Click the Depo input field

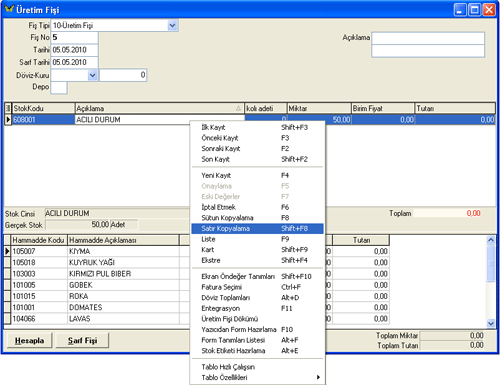pyautogui.click(x=59, y=87)
